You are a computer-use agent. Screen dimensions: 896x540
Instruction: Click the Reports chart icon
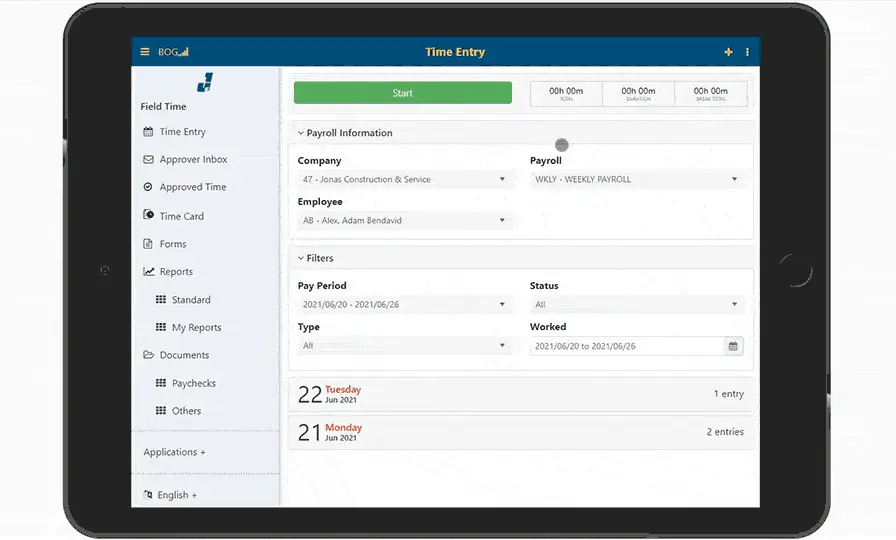coord(148,272)
